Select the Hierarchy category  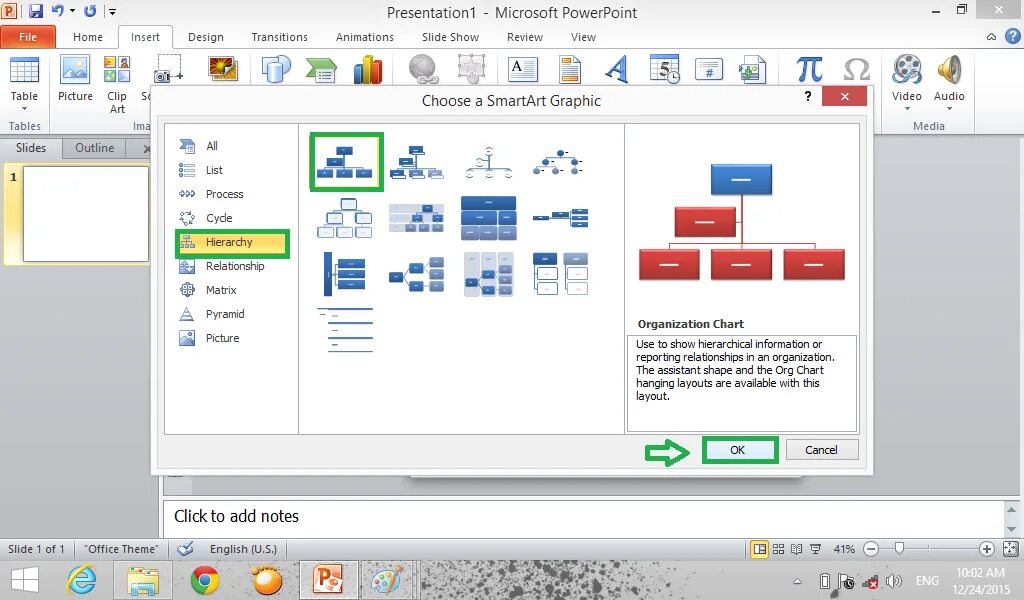point(231,242)
